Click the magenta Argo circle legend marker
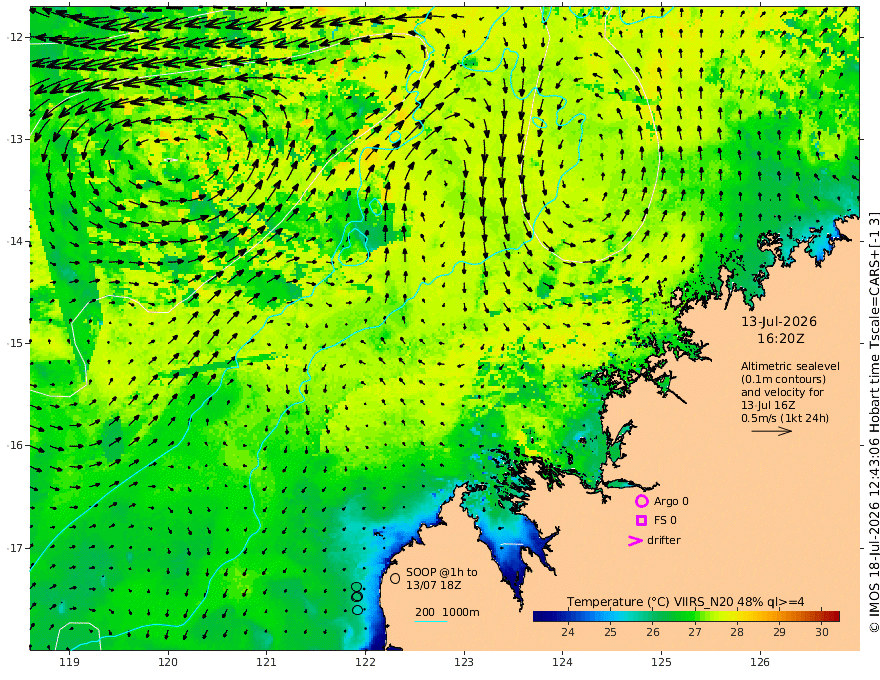This screenshot has height=680, width=880. point(641,501)
